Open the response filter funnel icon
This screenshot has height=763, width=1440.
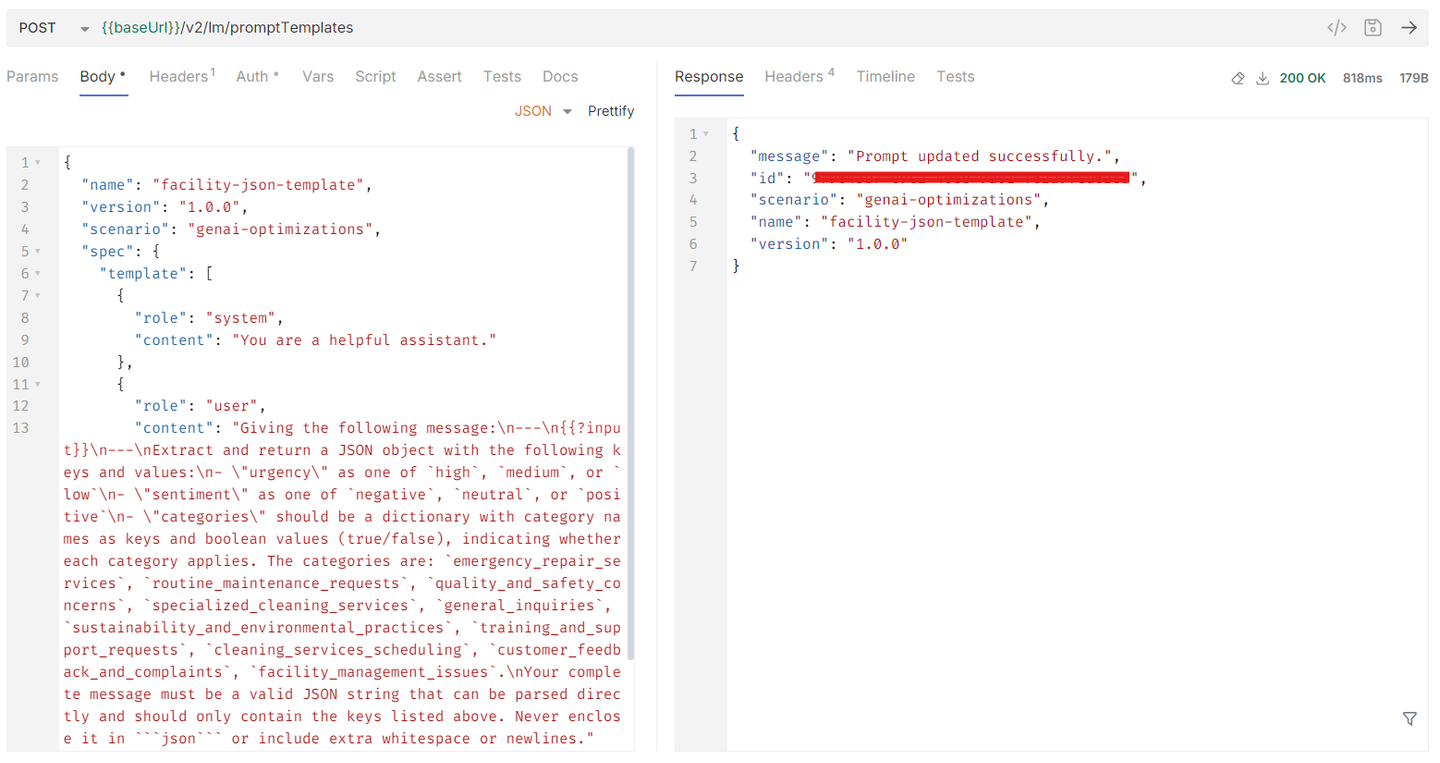1410,718
